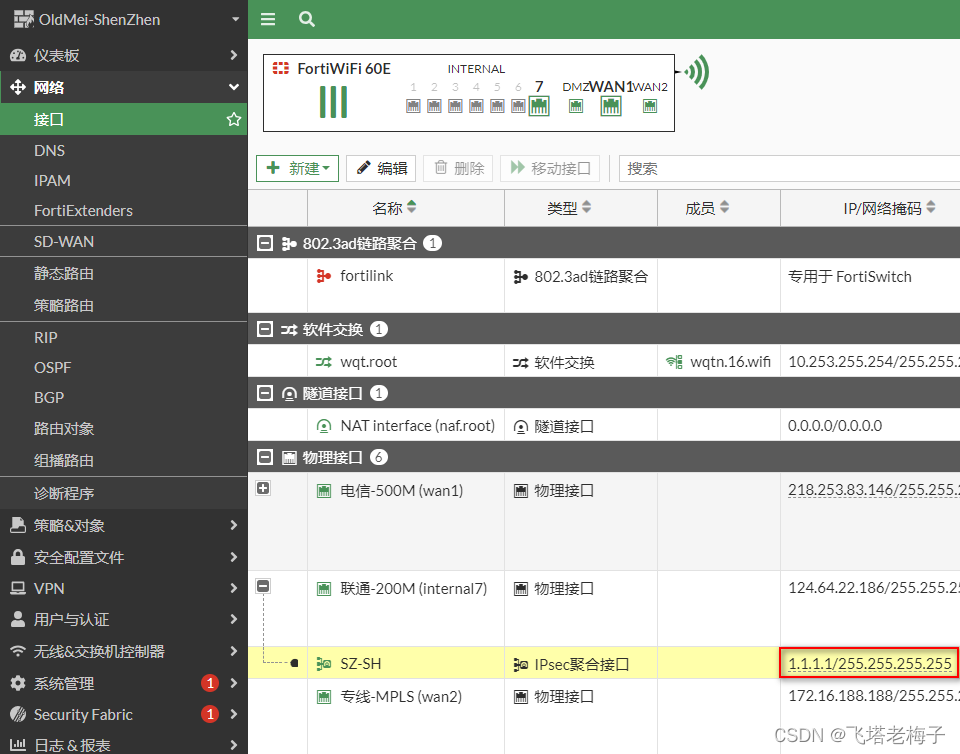Collapse the 802.3ad链路聚合 group

(x=264, y=244)
